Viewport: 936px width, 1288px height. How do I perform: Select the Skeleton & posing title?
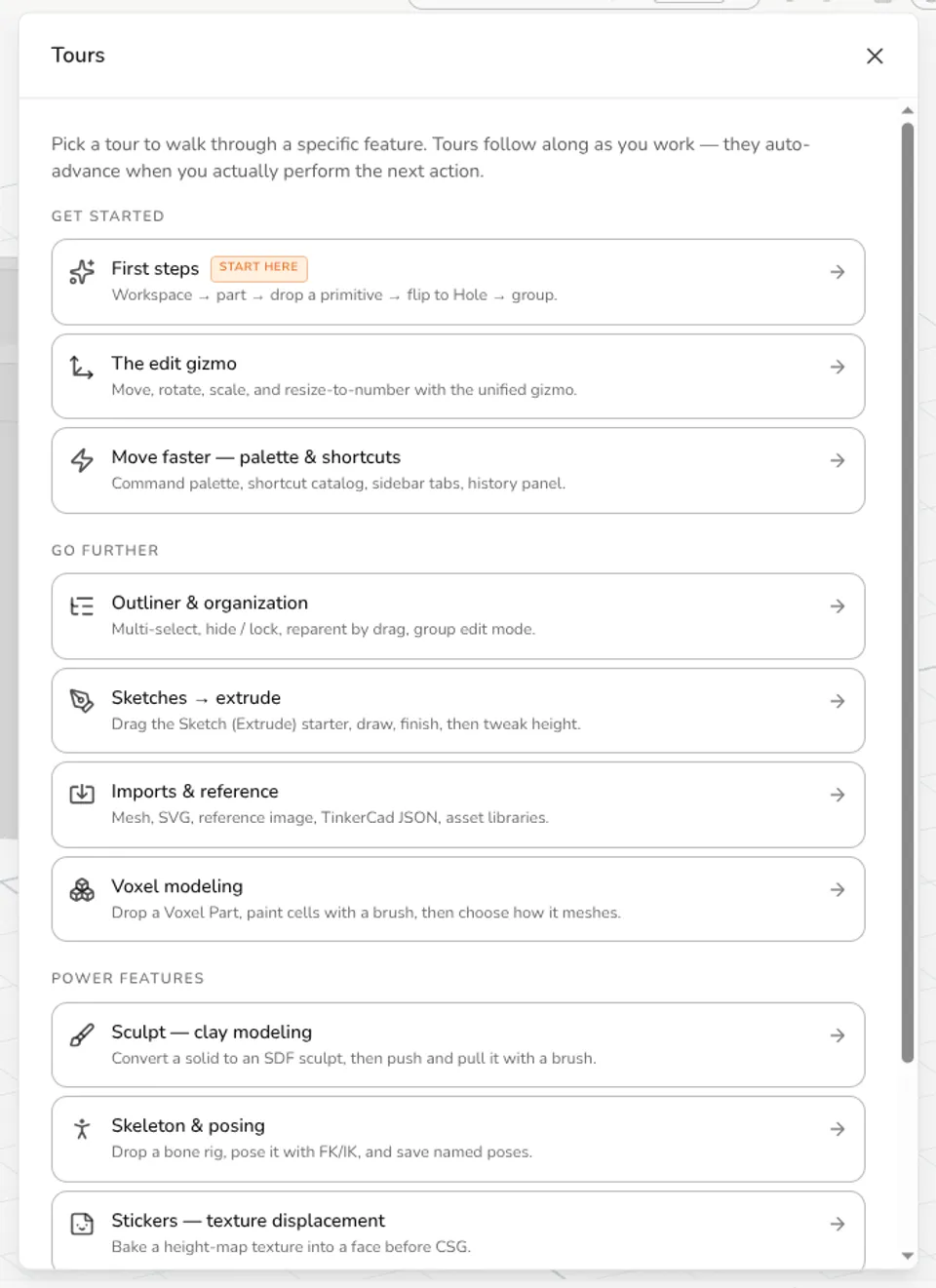(188, 1125)
